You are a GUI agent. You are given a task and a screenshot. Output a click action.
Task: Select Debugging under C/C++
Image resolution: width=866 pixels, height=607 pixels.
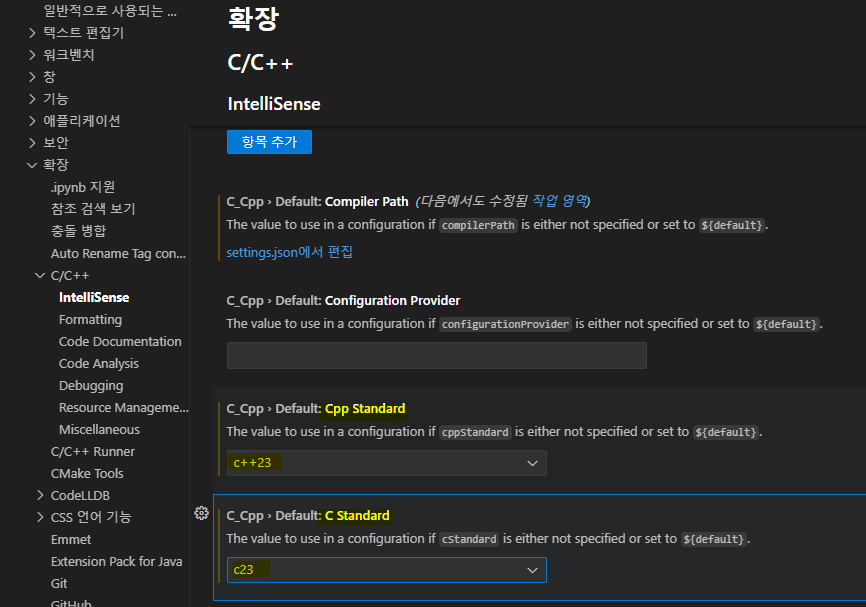(x=91, y=386)
